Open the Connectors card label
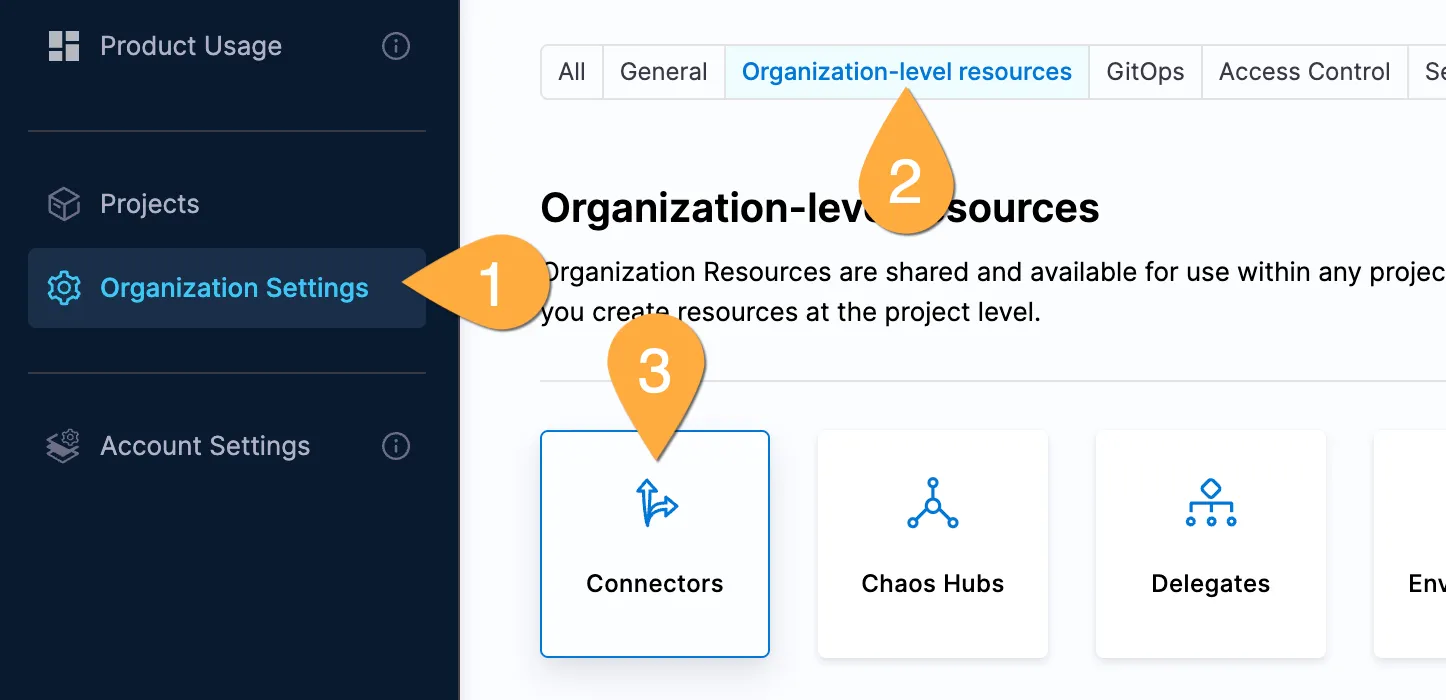 (655, 584)
